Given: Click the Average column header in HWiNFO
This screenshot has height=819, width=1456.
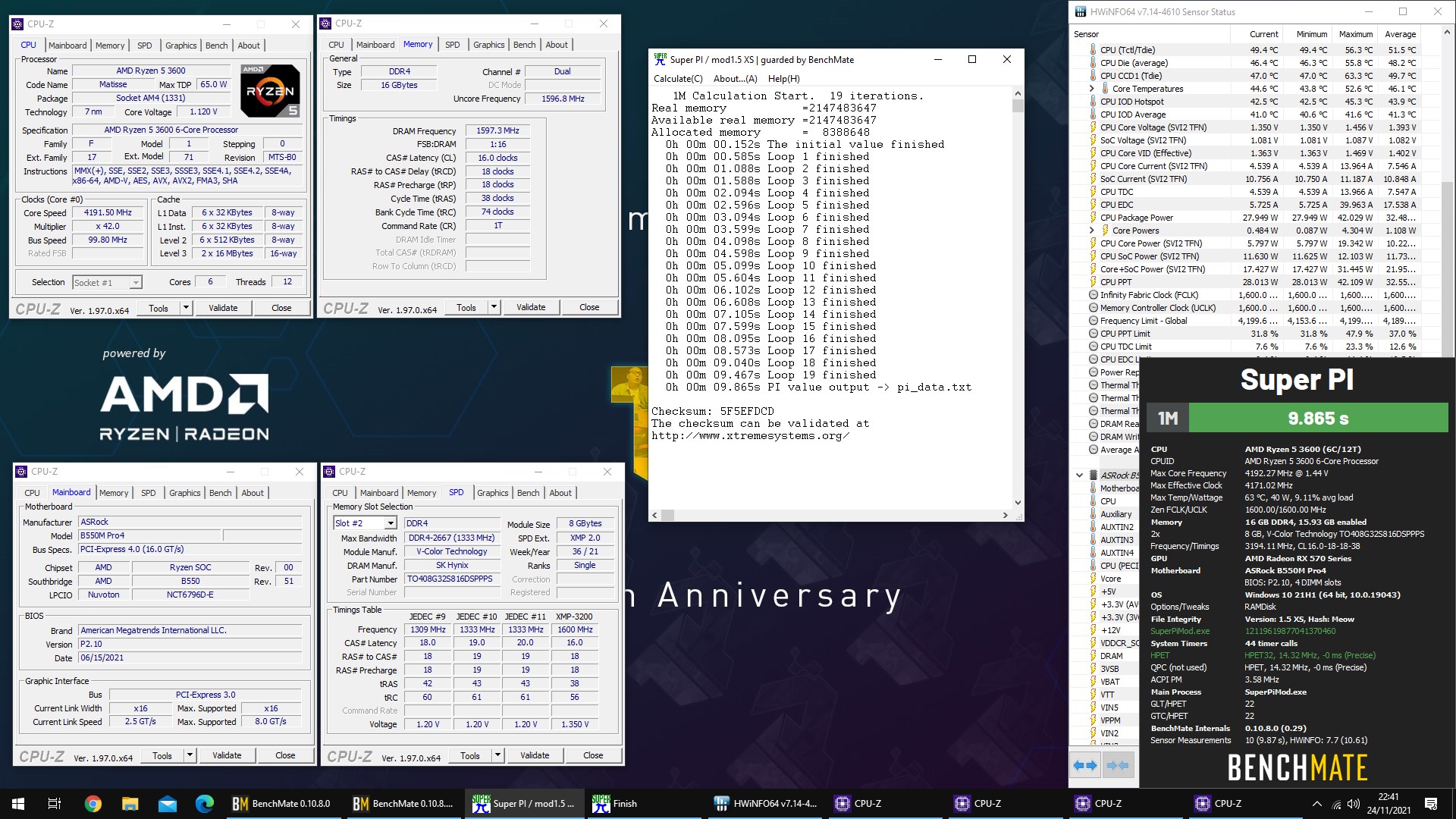Looking at the screenshot, I should click(1400, 34).
